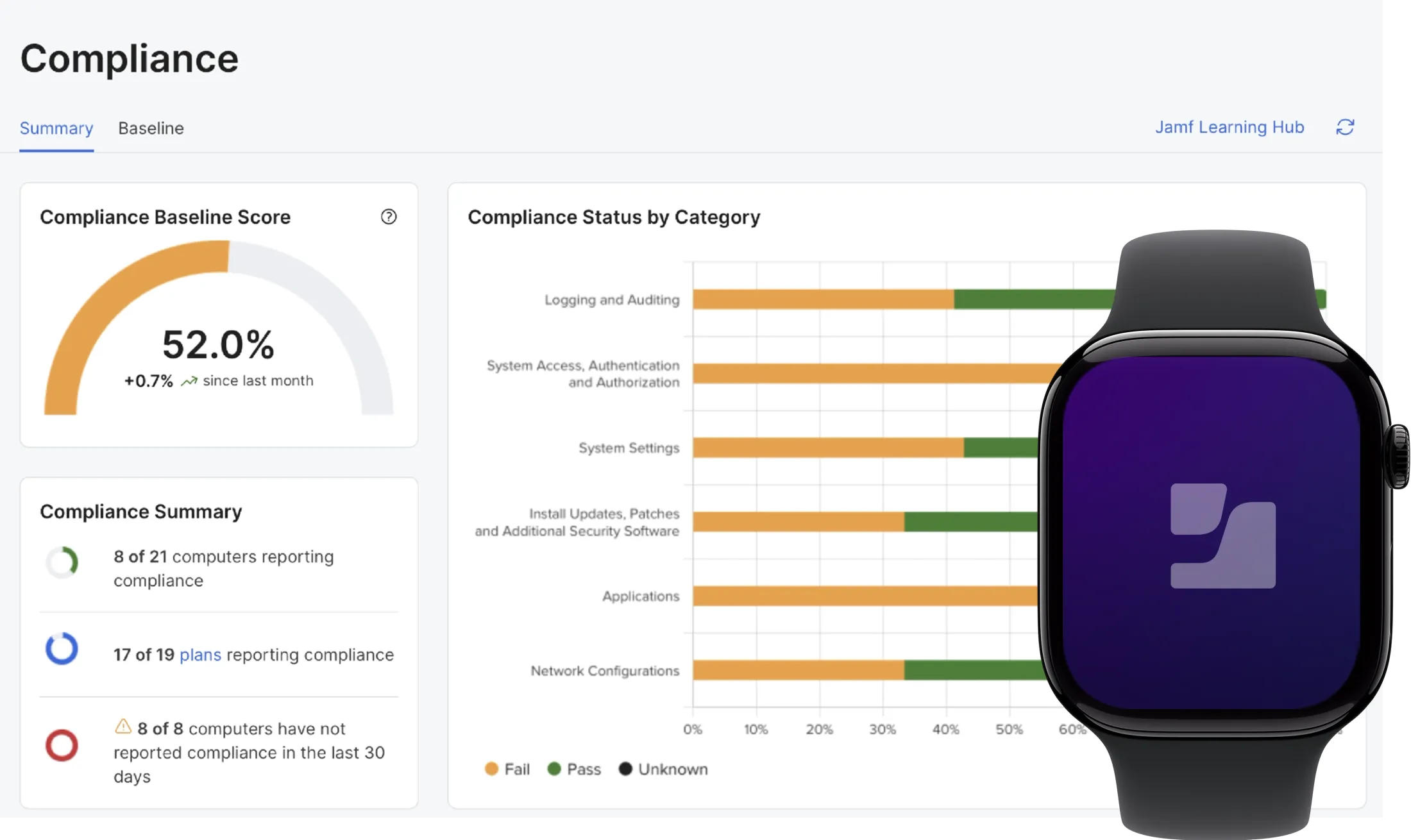
Task: Click the 'Compliance Status by Category' heading
Action: 614,217
